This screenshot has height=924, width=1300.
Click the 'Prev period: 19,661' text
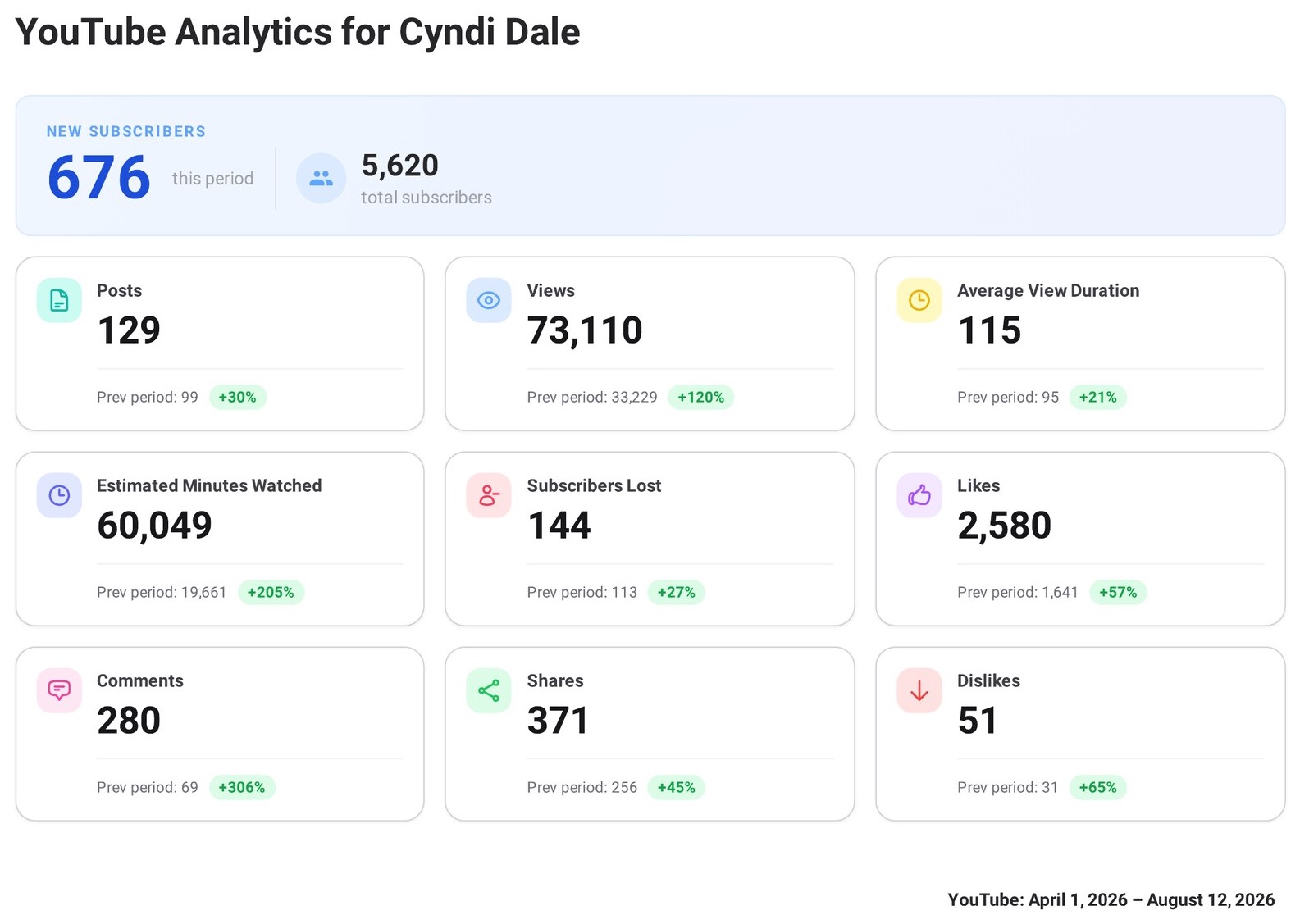pos(162,592)
